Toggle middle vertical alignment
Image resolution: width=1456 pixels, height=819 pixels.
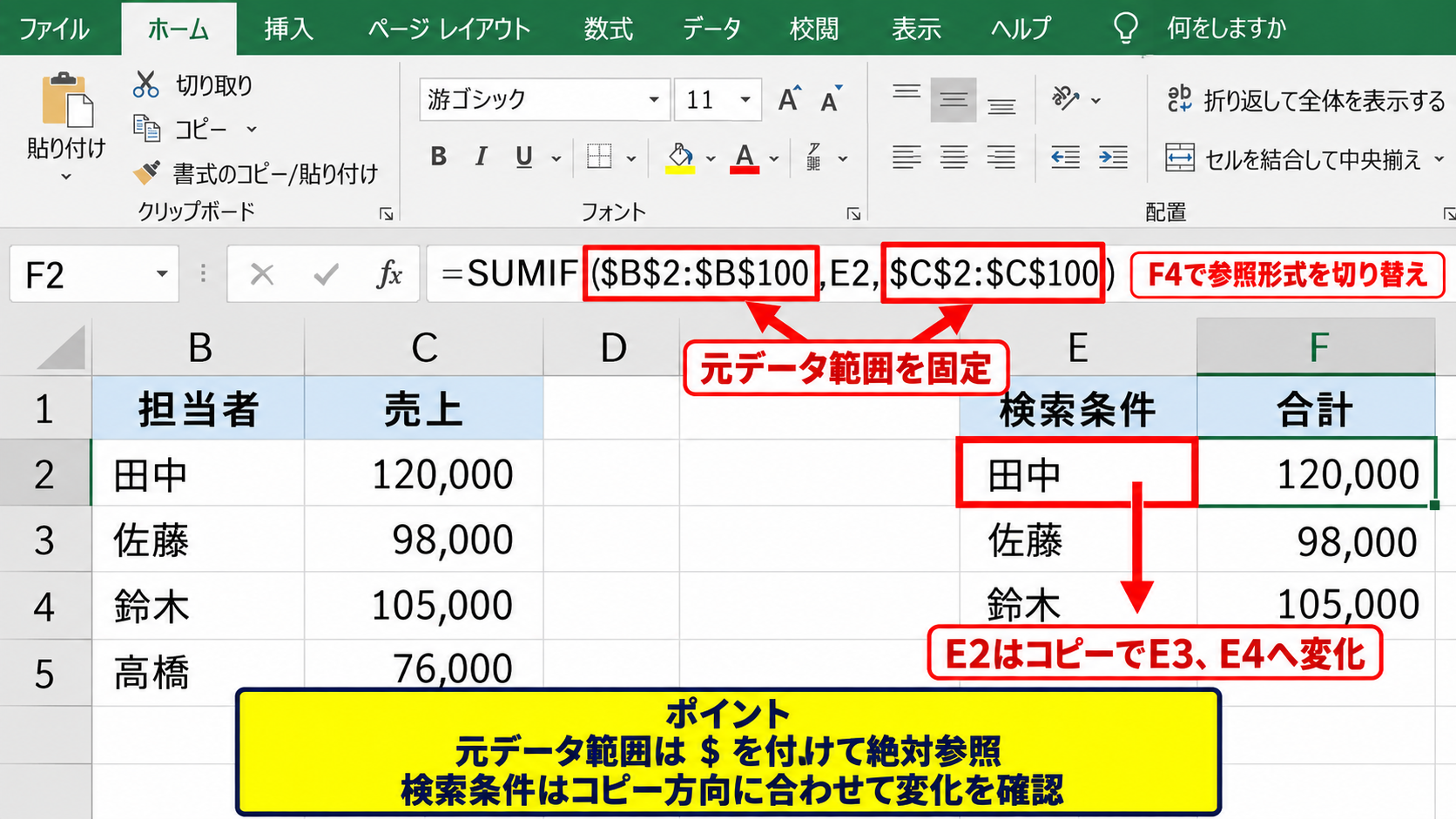[954, 99]
